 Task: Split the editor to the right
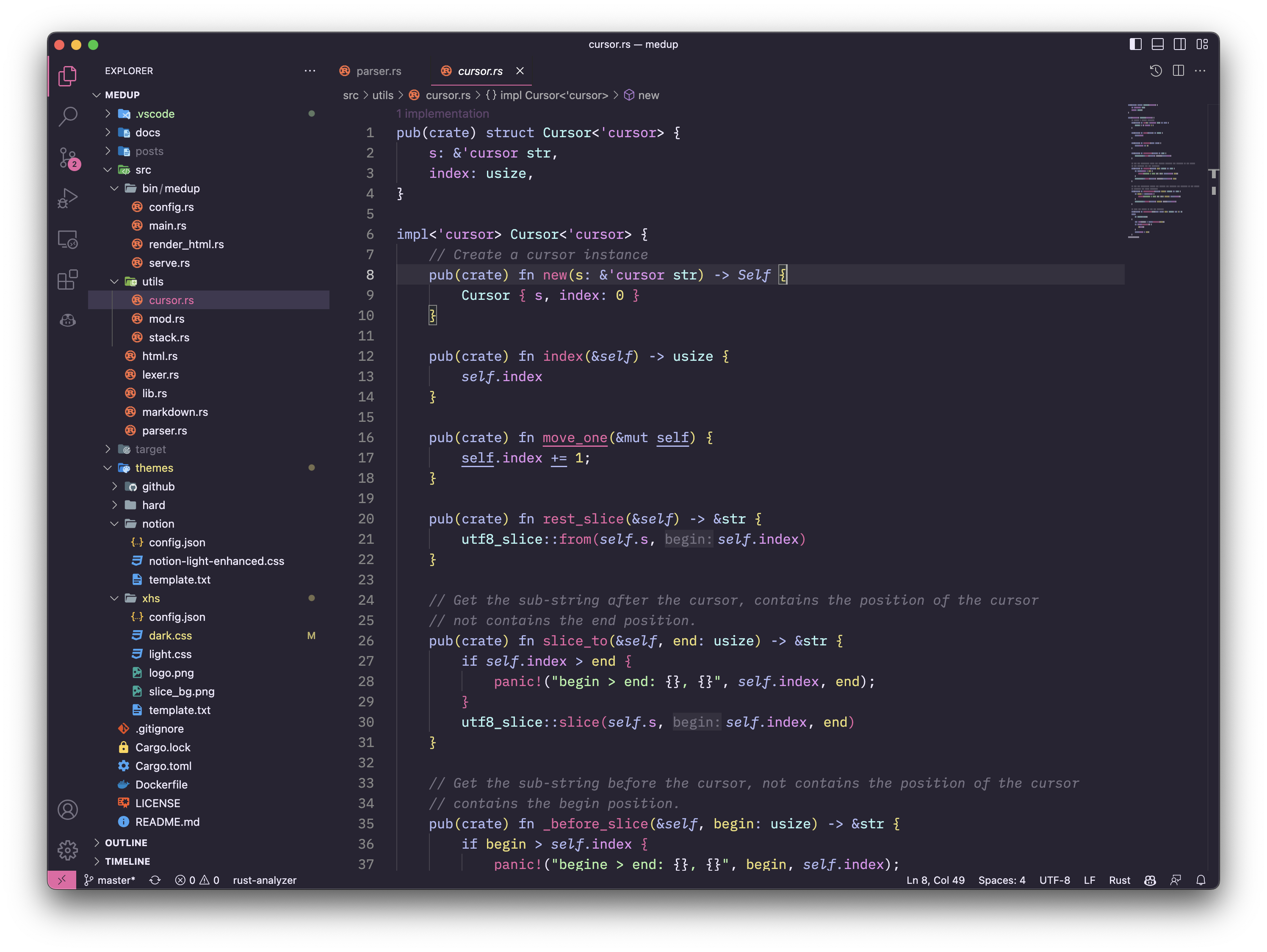(x=1178, y=70)
